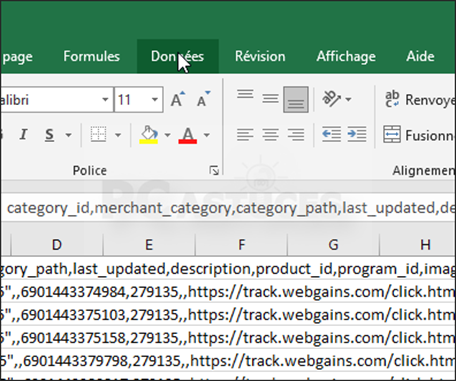
Task: Expand the font name dropdown arrow
Action: [x=105, y=100]
